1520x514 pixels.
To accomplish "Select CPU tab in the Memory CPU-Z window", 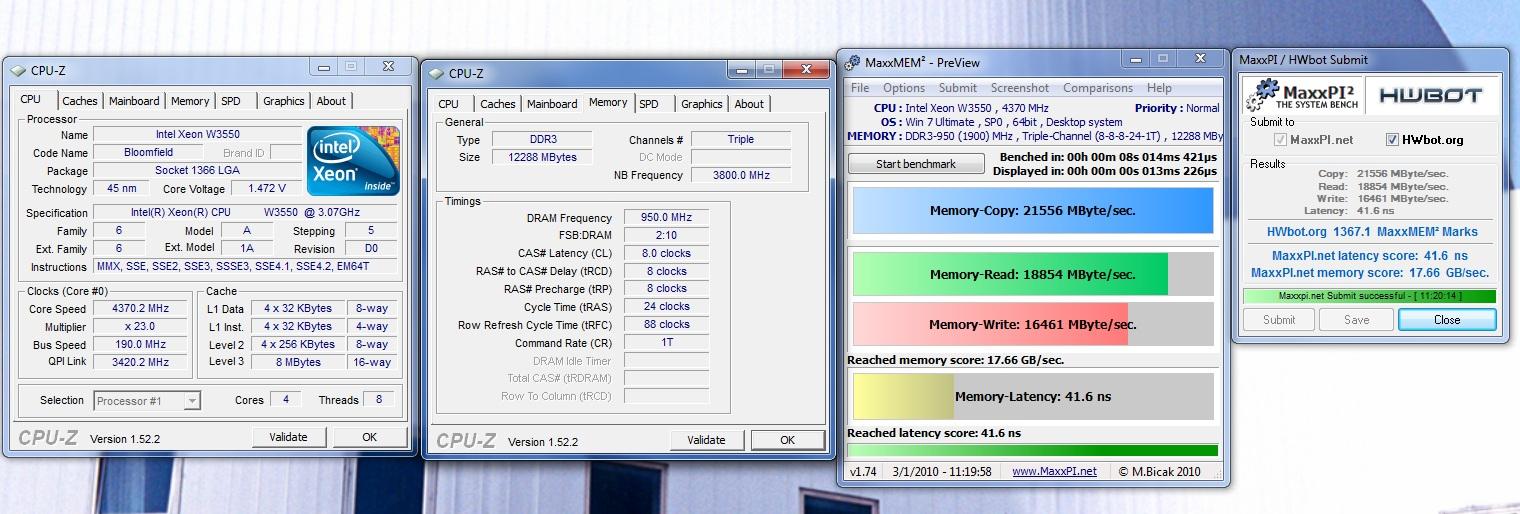I will 449,104.
